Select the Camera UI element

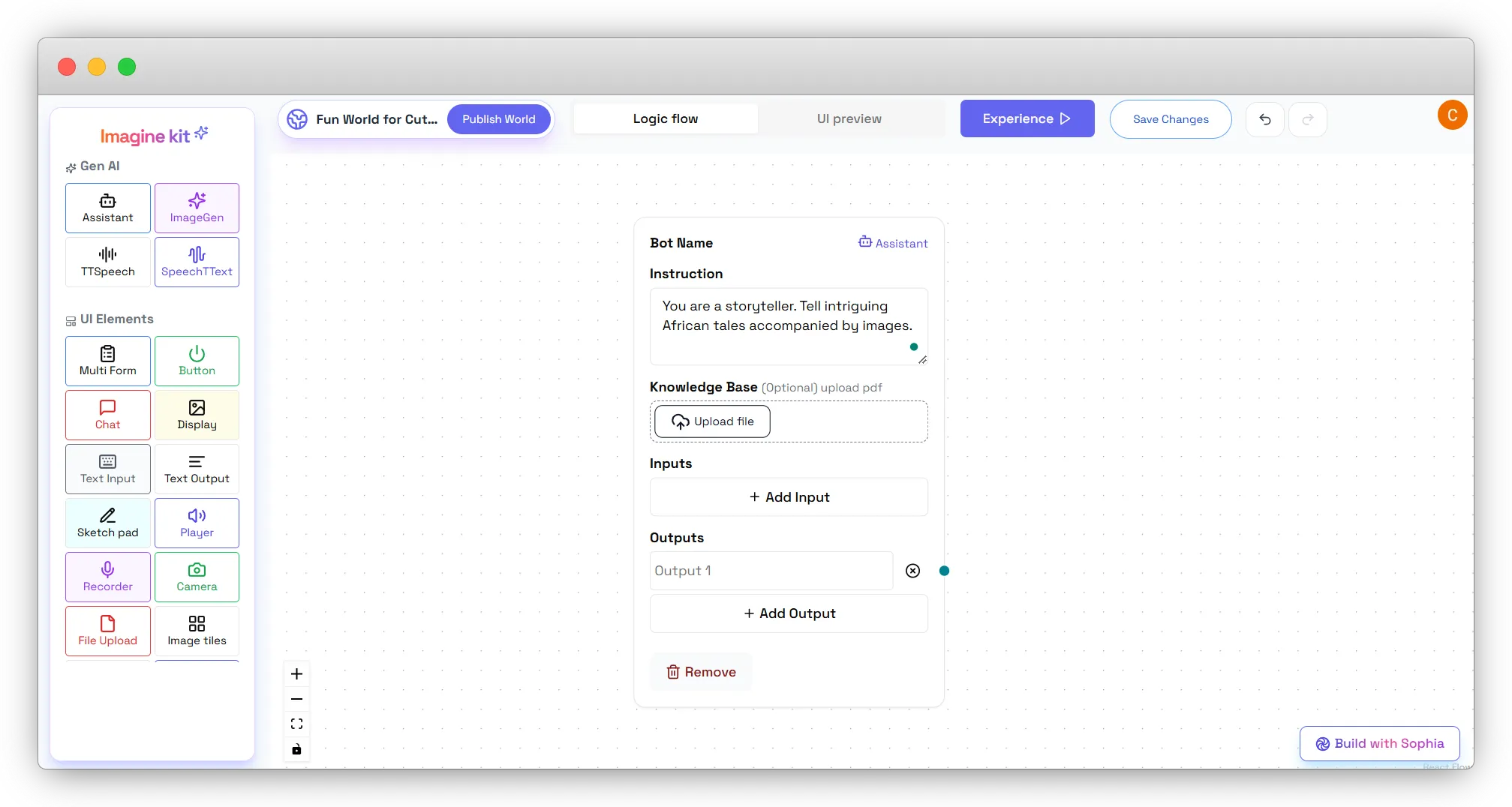pyautogui.click(x=197, y=577)
